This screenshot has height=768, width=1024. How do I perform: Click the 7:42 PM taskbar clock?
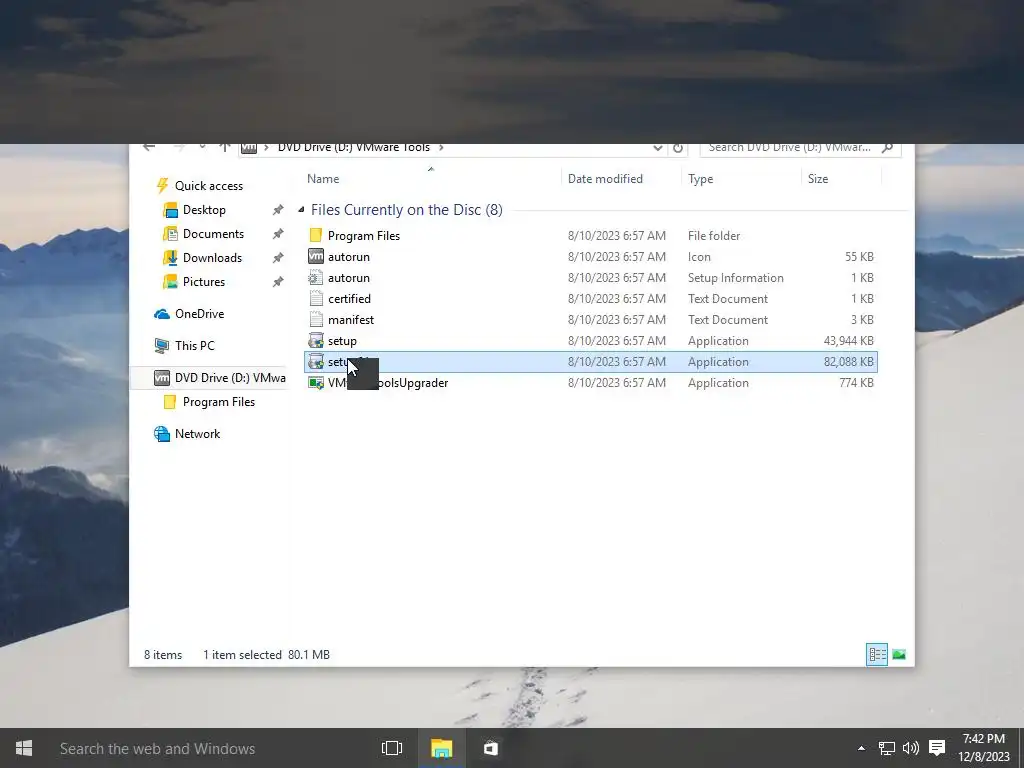click(x=984, y=739)
